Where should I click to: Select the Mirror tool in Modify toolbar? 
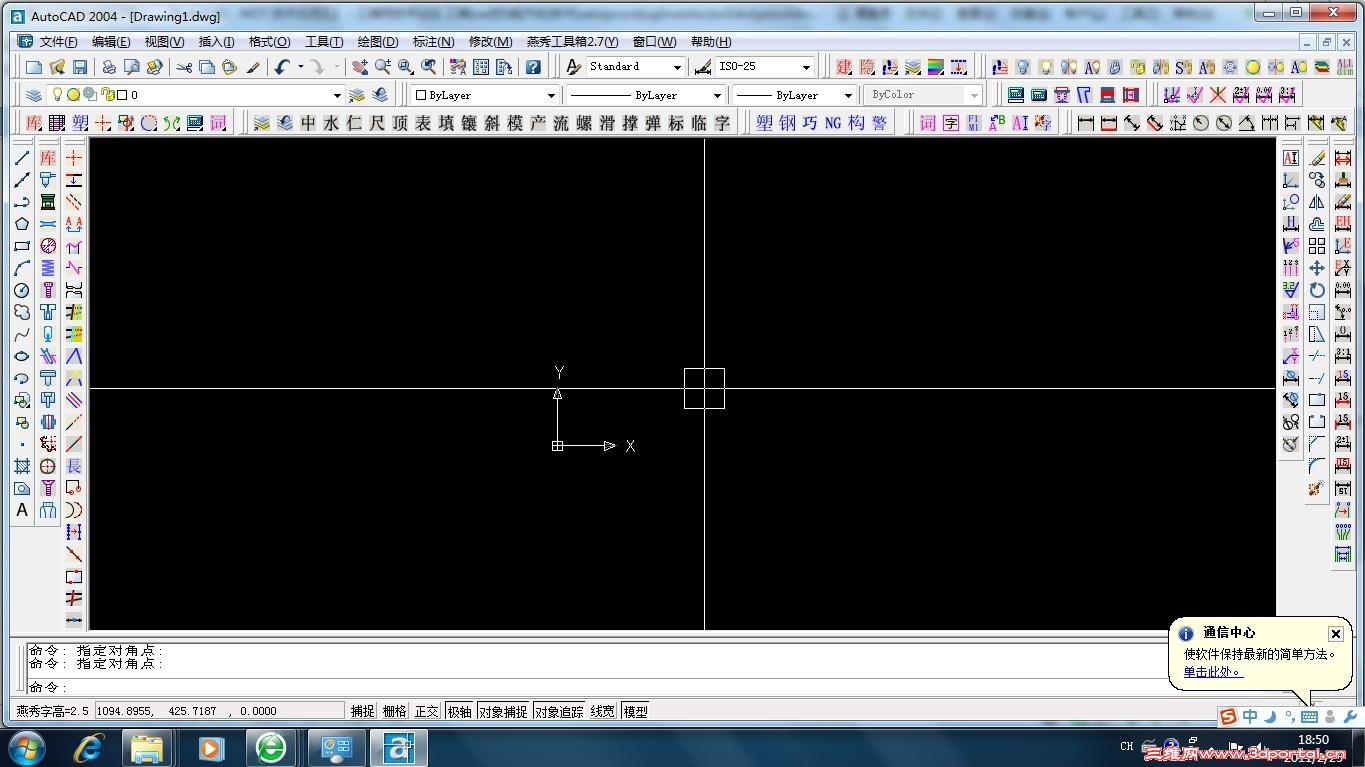(x=1317, y=202)
